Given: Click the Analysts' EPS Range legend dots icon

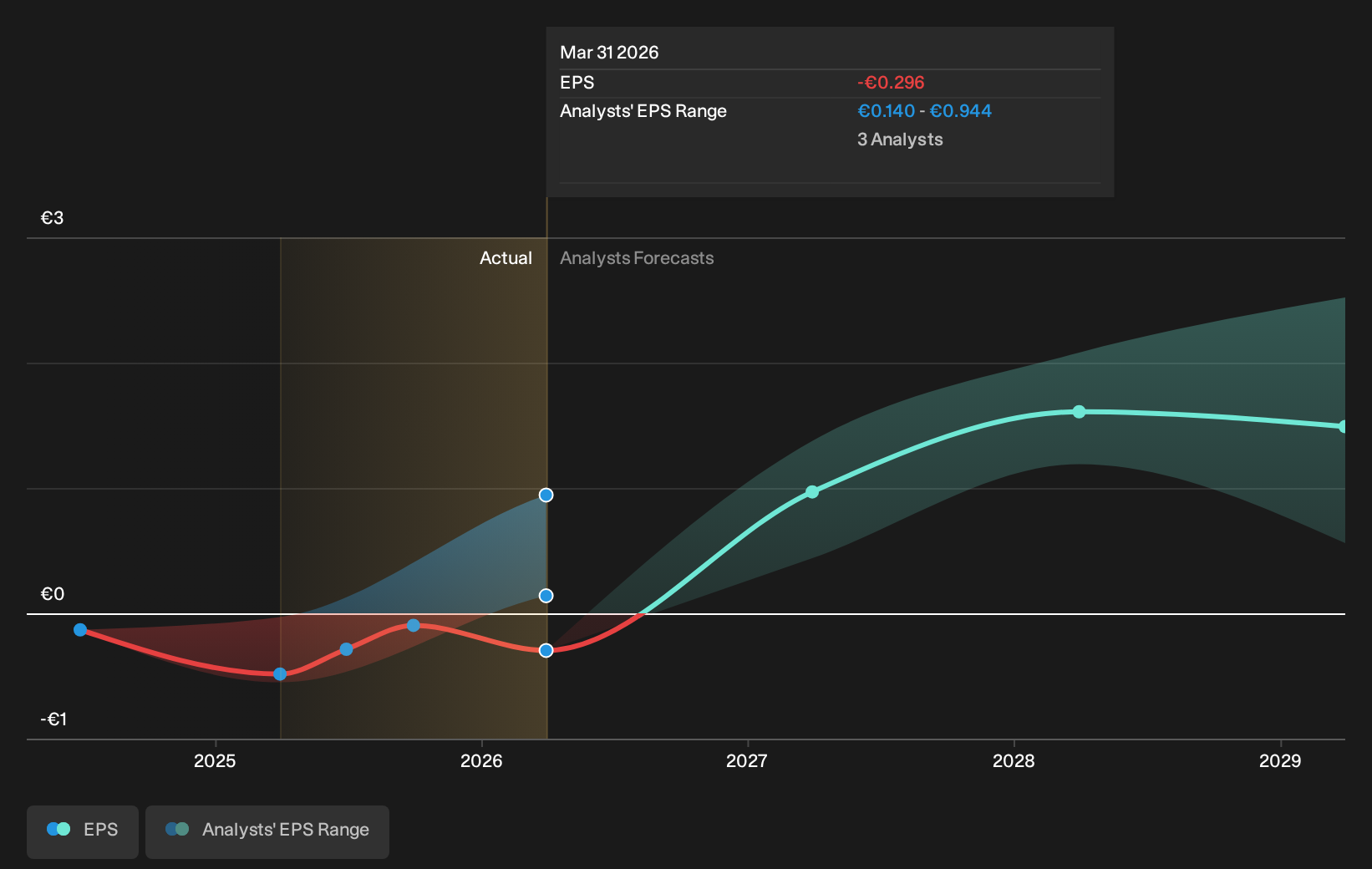Looking at the screenshot, I should 177,829.
